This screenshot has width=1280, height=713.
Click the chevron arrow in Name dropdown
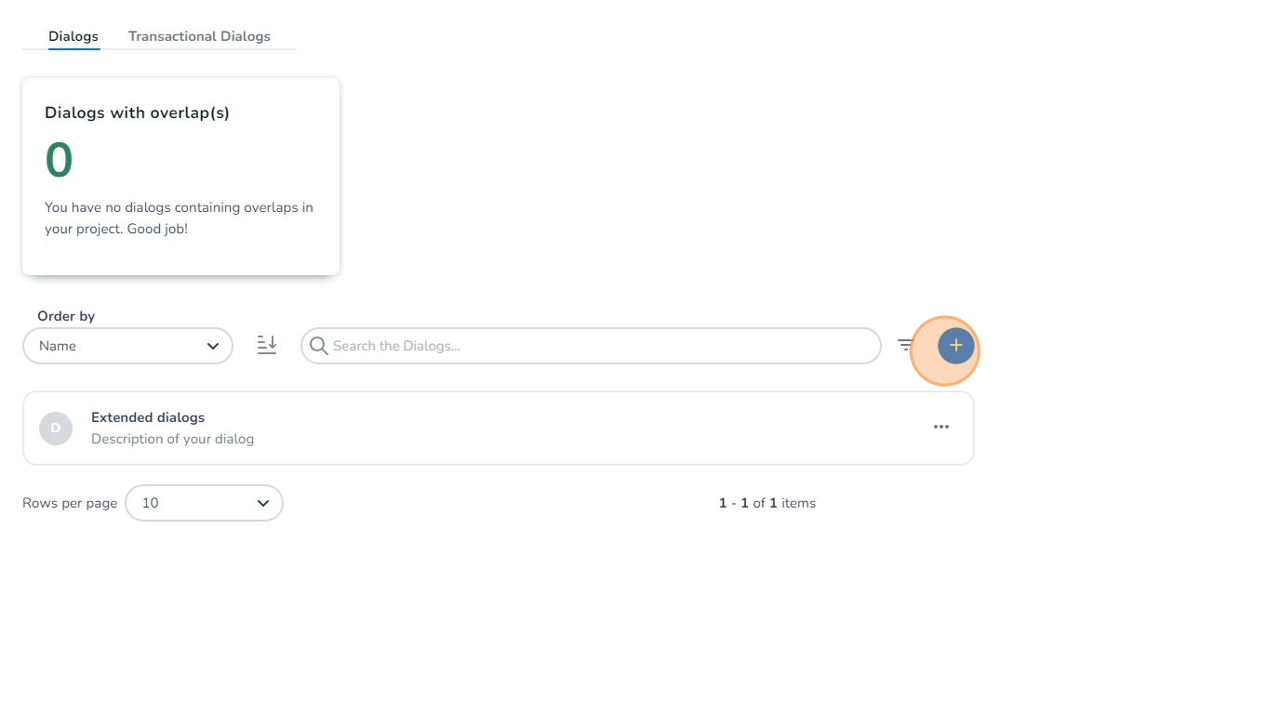[x=213, y=346]
